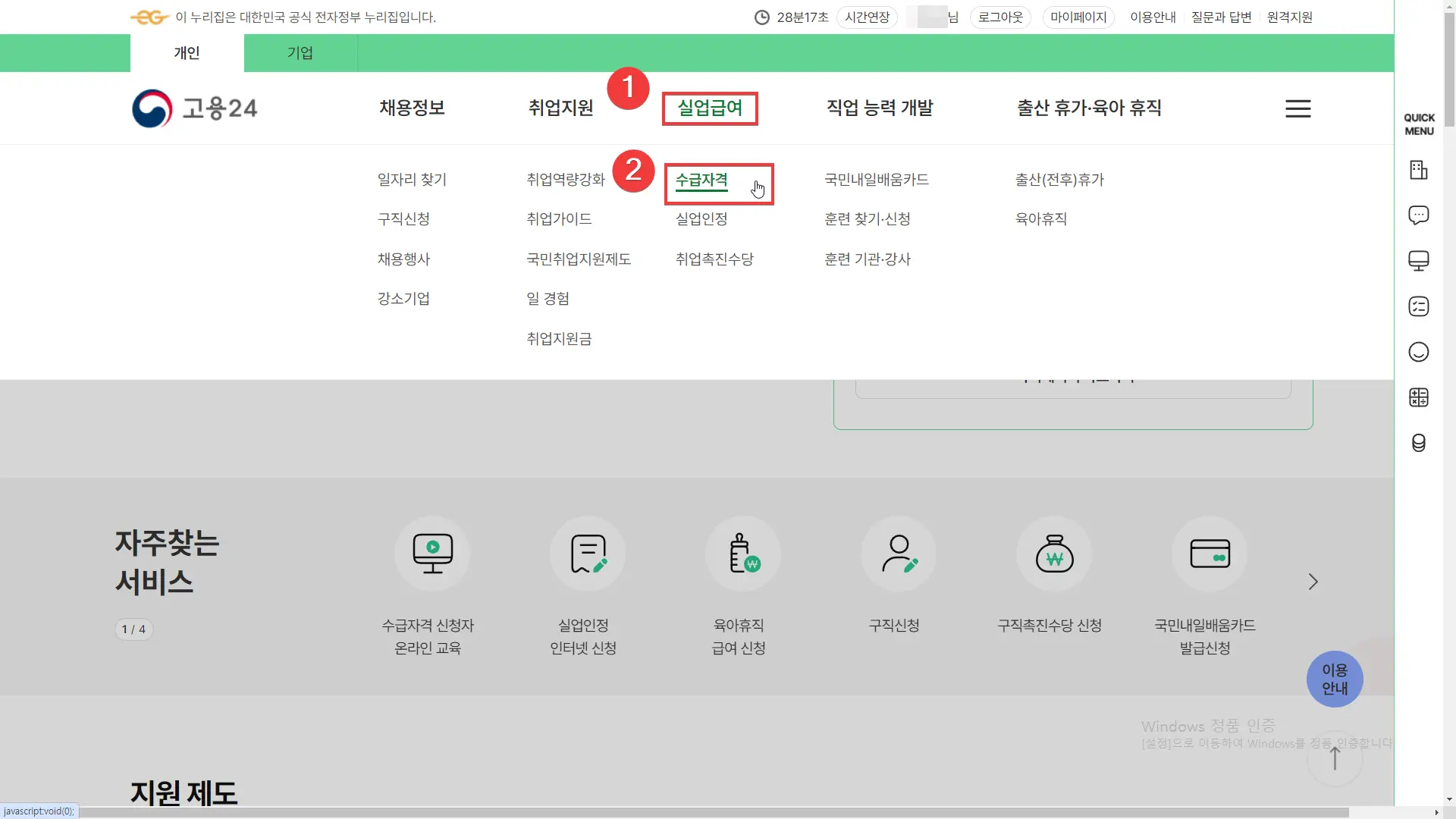1456x819 pixels.
Task: Open 실업인정 인터넷 신청 icon
Action: tap(588, 554)
